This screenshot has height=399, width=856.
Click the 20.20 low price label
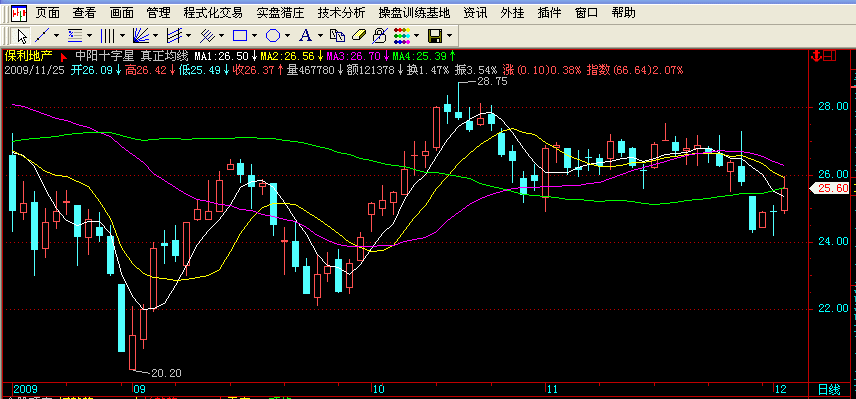(x=166, y=373)
